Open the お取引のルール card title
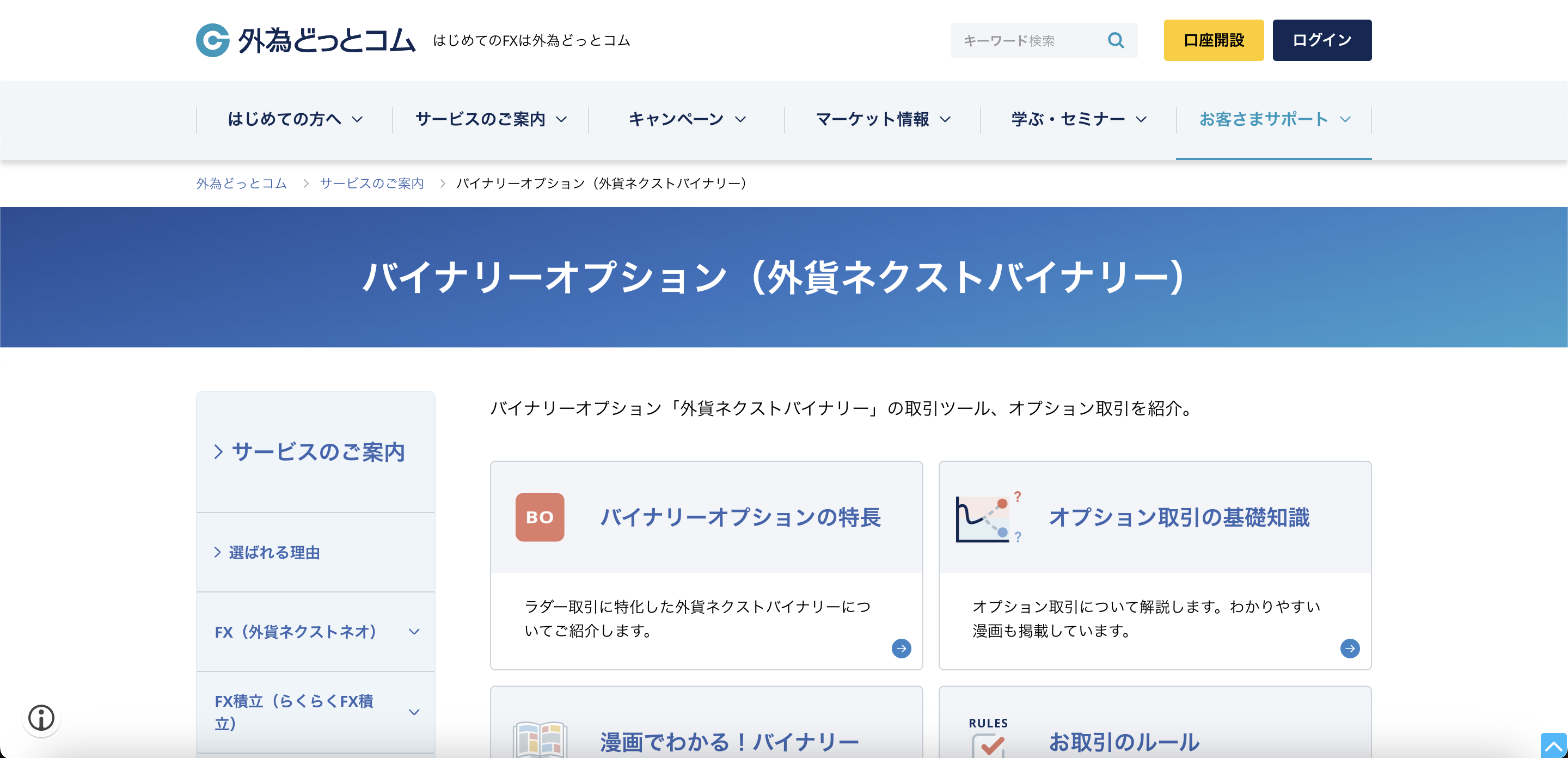The image size is (1568, 758). (x=1124, y=742)
